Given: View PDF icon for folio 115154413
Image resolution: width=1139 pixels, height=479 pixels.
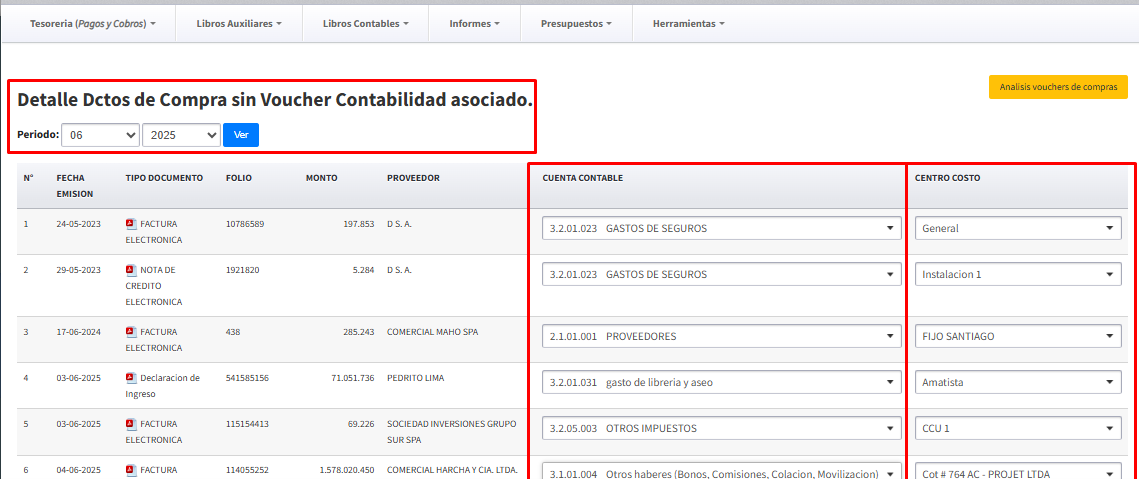Looking at the screenshot, I should 131,424.
